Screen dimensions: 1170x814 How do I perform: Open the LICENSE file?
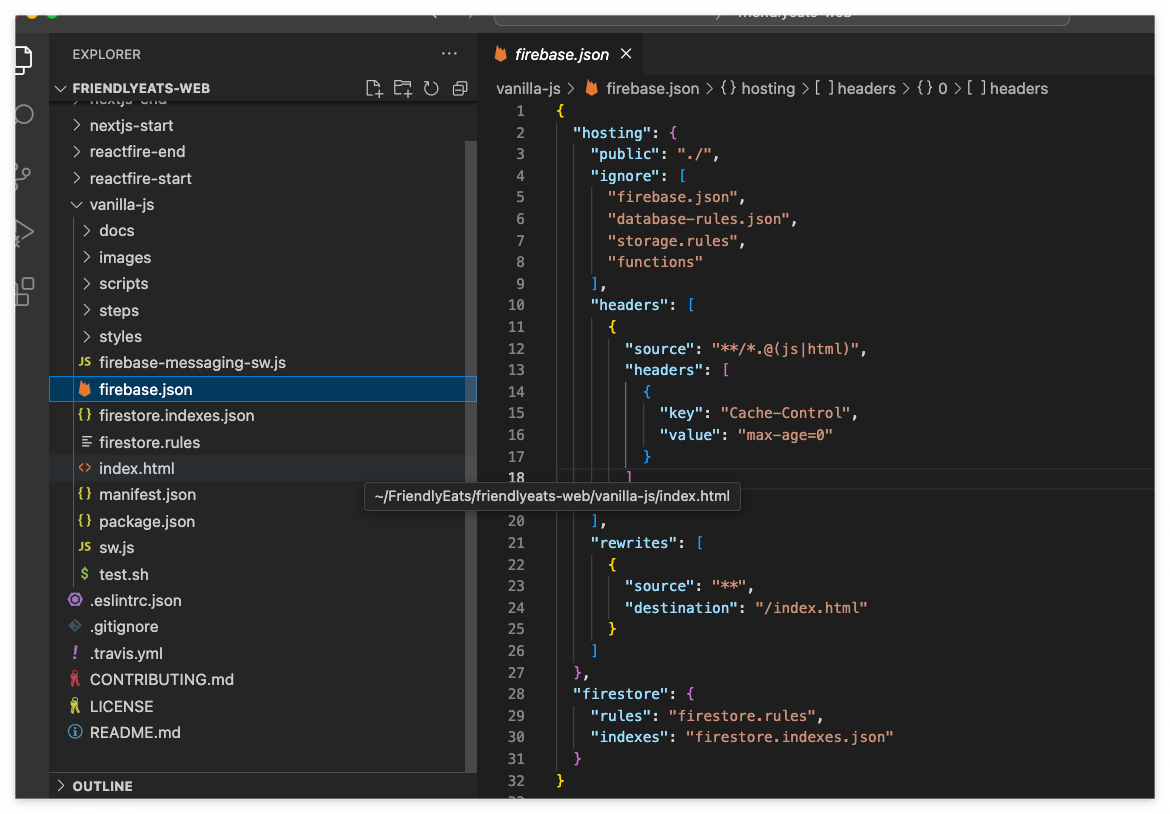pyautogui.click(x=263, y=707)
